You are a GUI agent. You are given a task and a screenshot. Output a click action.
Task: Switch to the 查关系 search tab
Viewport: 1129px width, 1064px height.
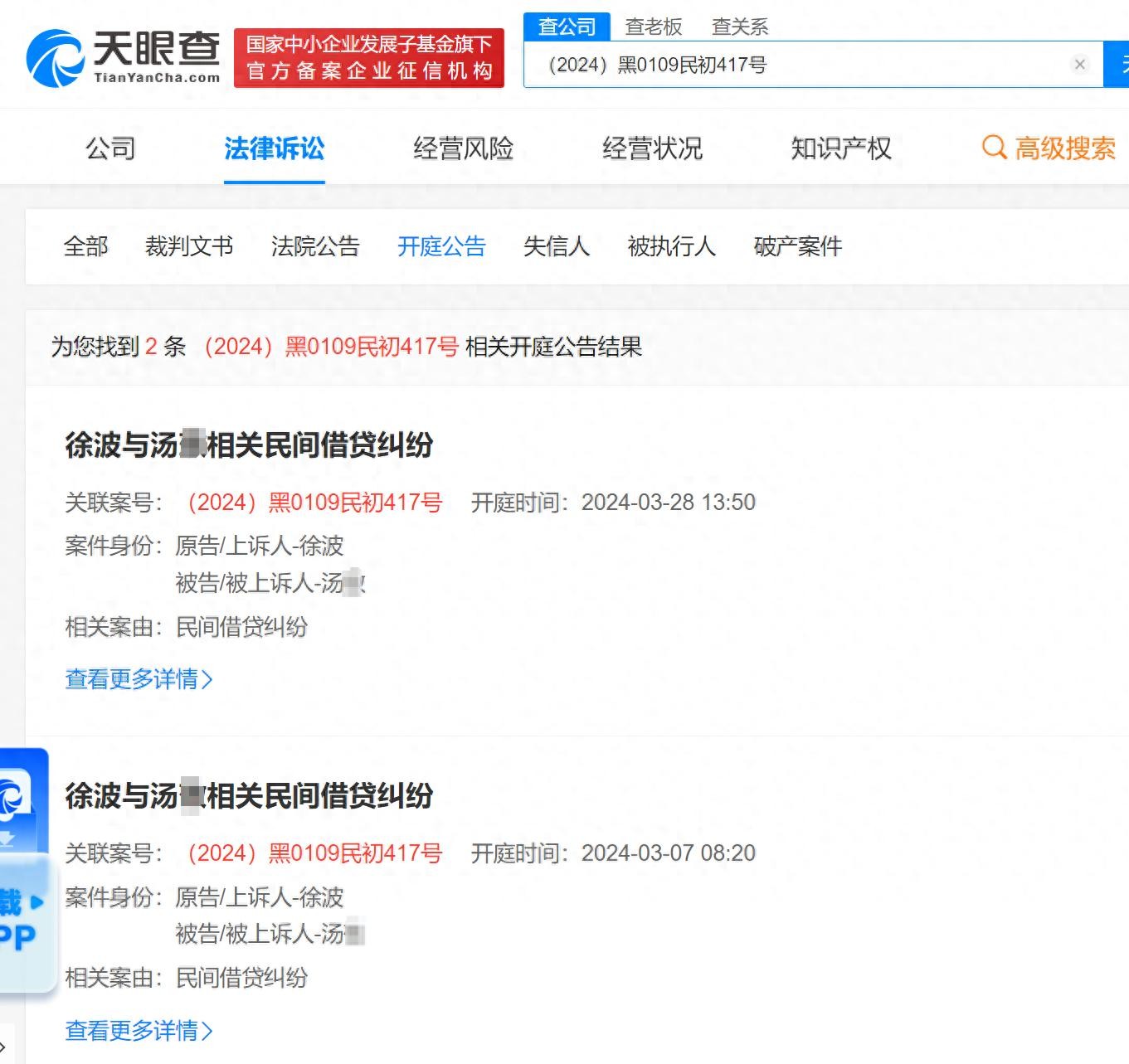tap(739, 27)
